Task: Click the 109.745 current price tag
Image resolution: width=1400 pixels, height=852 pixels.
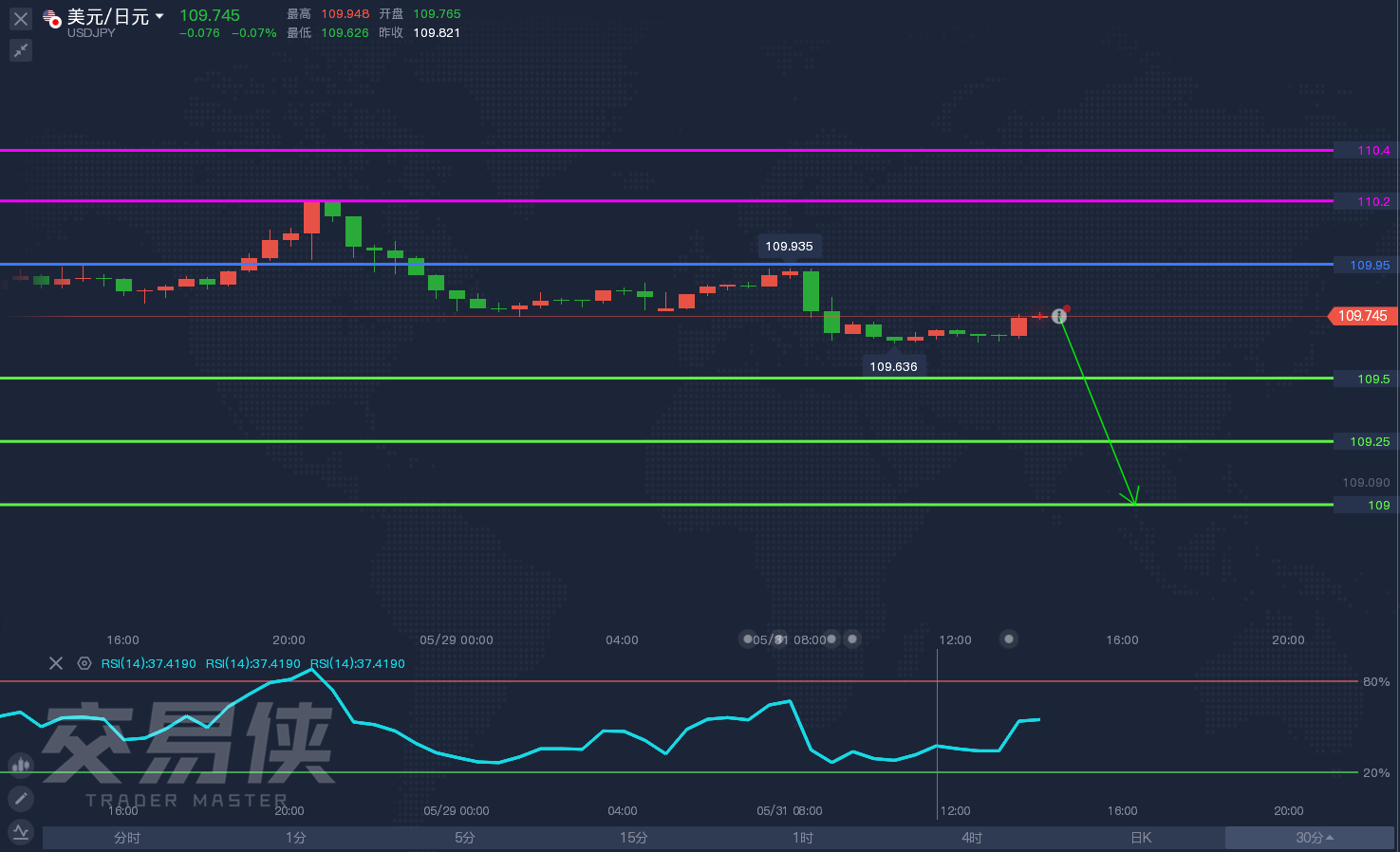Action: point(1363,316)
